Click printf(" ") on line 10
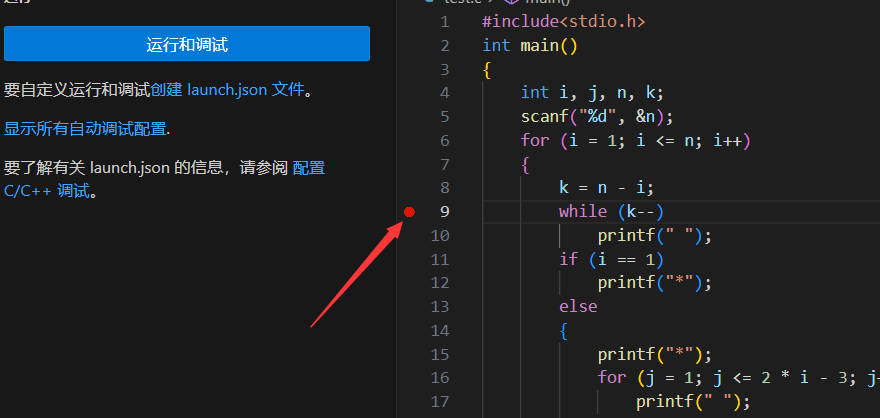 tap(655, 236)
